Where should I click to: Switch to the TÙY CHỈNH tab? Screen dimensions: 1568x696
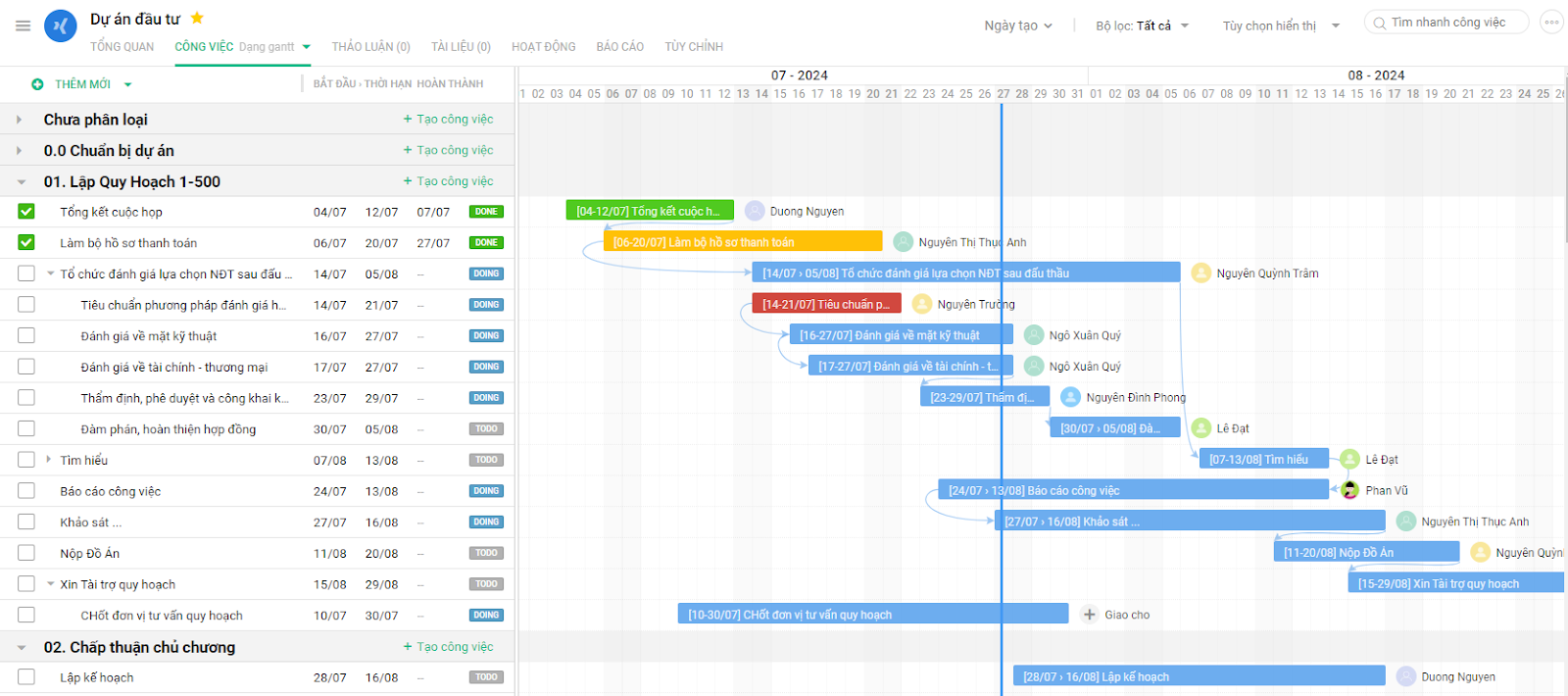[694, 46]
